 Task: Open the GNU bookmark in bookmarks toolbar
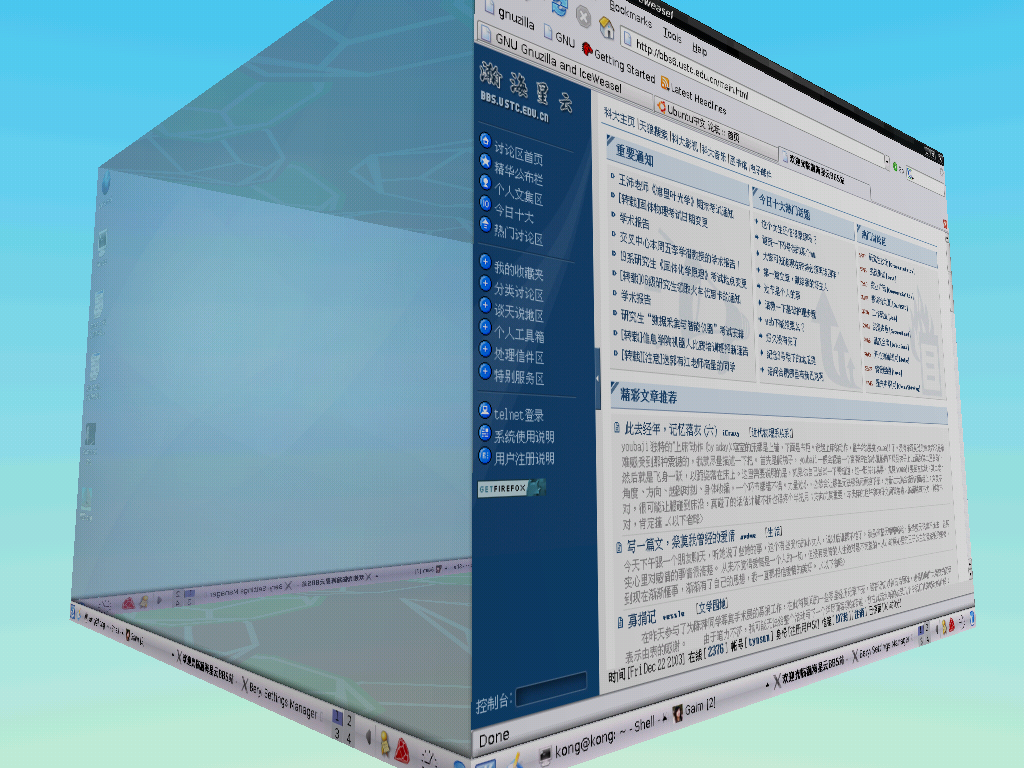559,36
